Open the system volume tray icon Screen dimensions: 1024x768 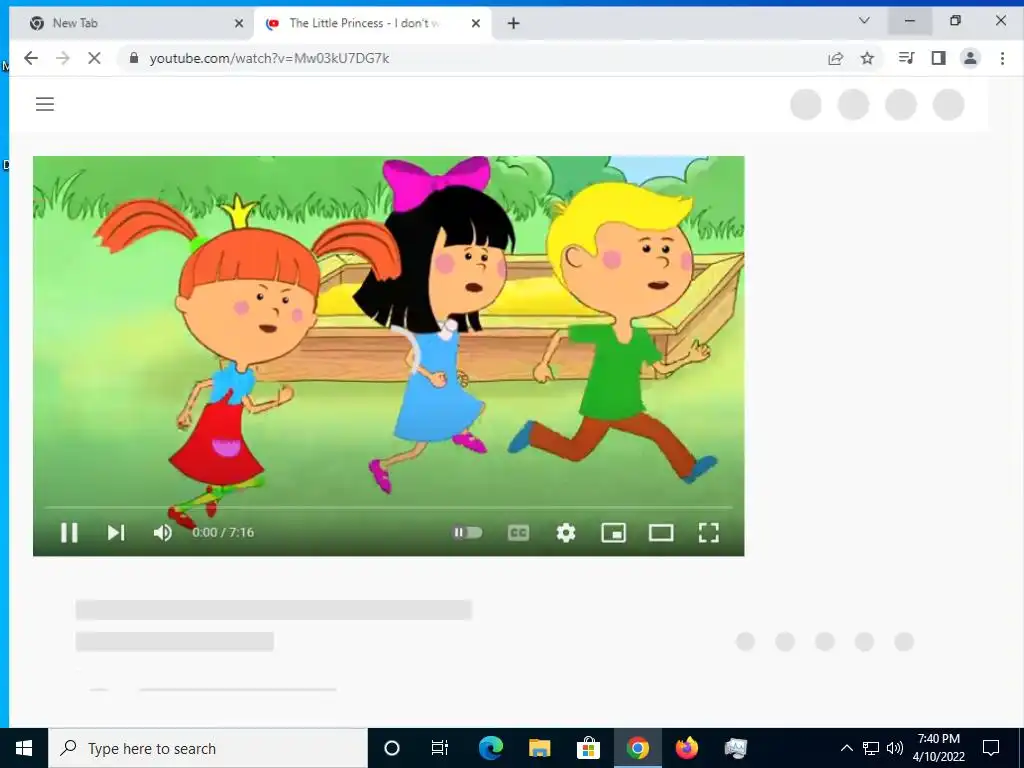[895, 748]
